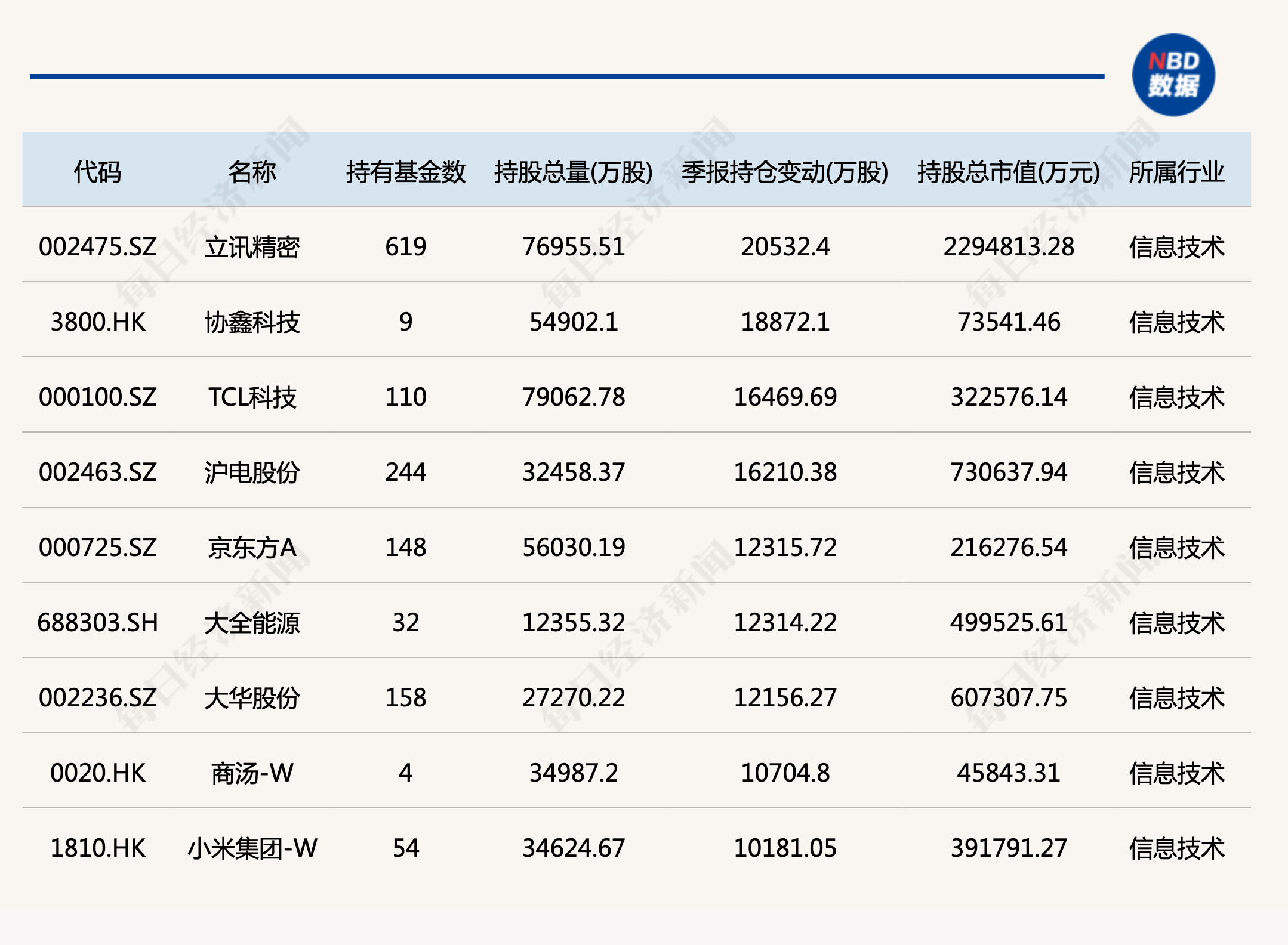Screen dimensions: 1288x945
Task: Click the 所属行业 column header
Action: click(x=1176, y=172)
